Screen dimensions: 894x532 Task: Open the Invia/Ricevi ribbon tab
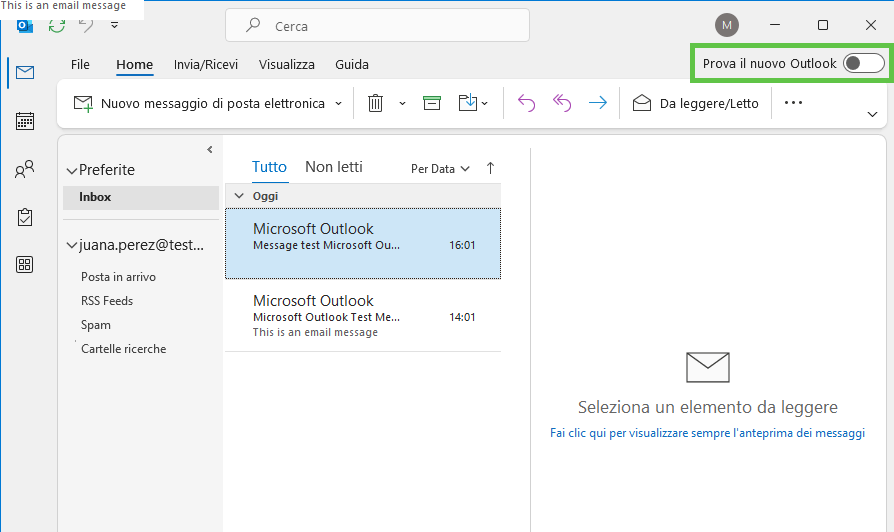point(206,64)
